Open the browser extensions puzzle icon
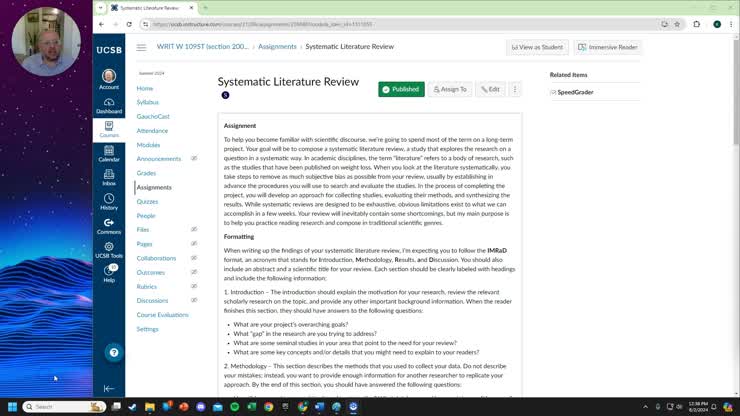 pyautogui.click(x=697, y=24)
